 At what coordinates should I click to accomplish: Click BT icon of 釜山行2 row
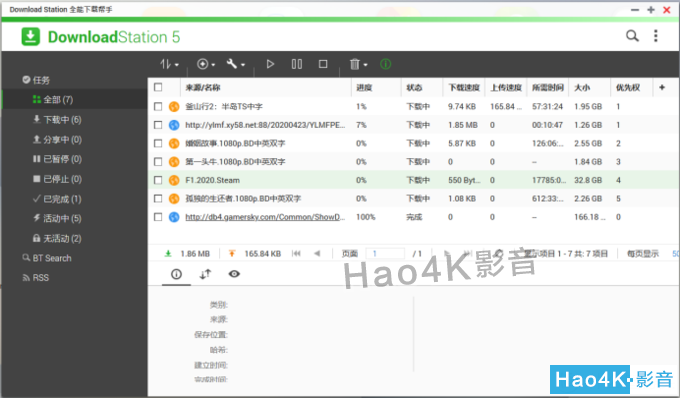[174, 106]
